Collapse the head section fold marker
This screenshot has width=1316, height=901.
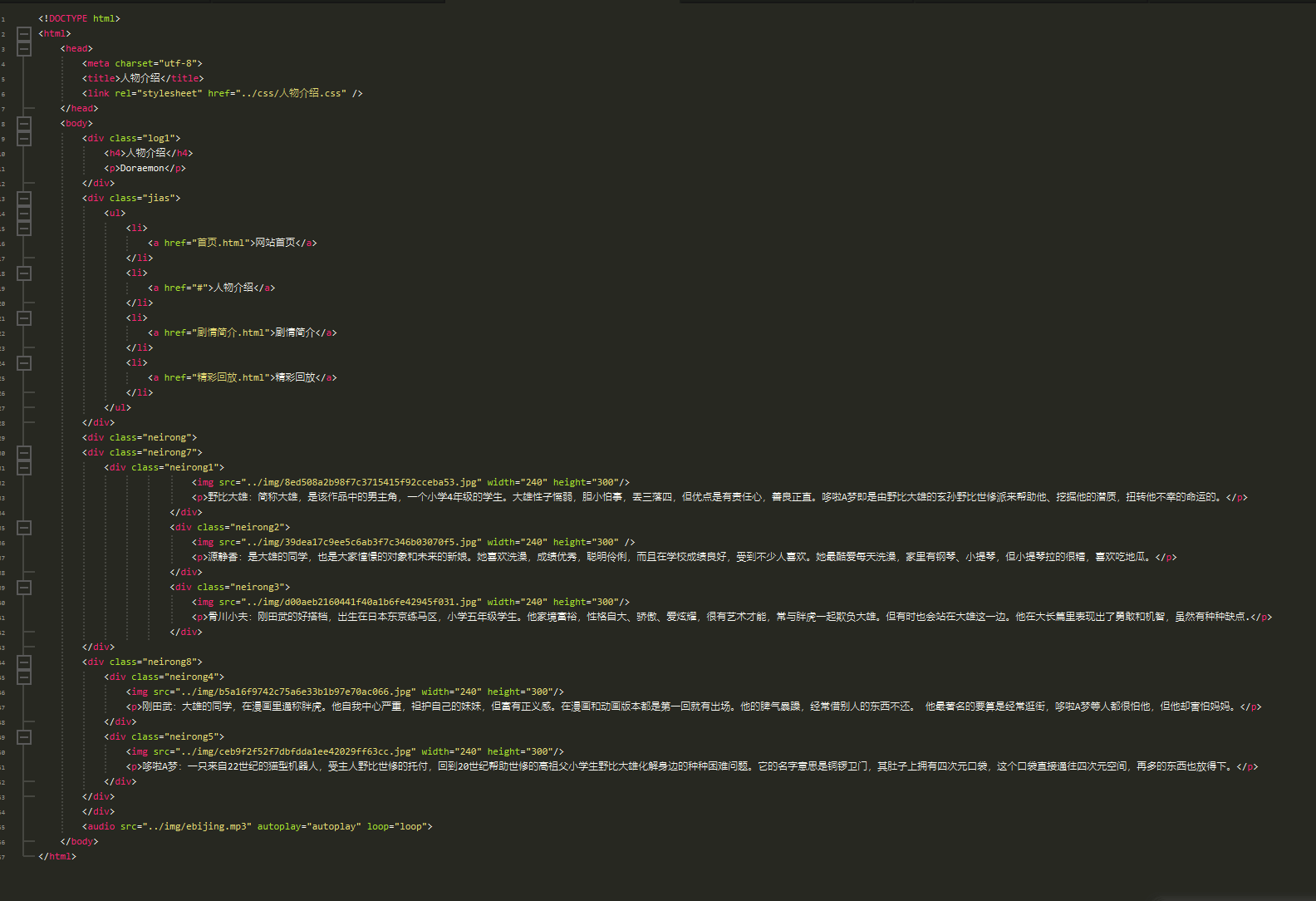[x=24, y=49]
